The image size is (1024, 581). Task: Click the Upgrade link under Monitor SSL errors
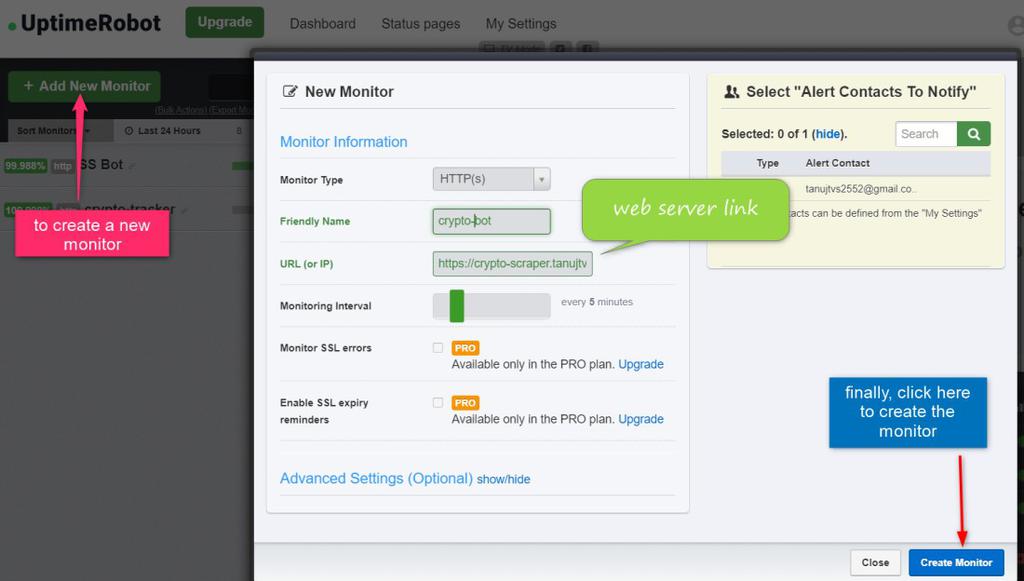click(x=641, y=364)
